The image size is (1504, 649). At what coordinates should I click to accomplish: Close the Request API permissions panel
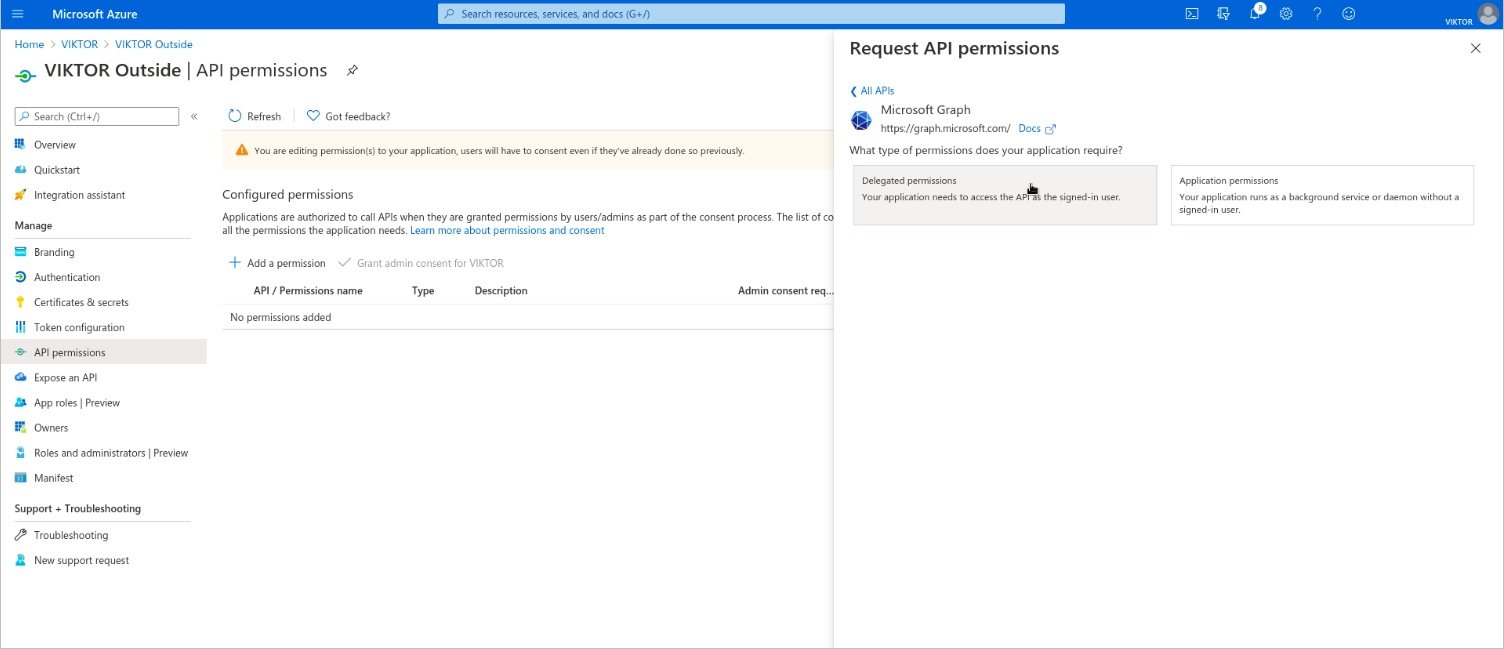coord(1475,49)
